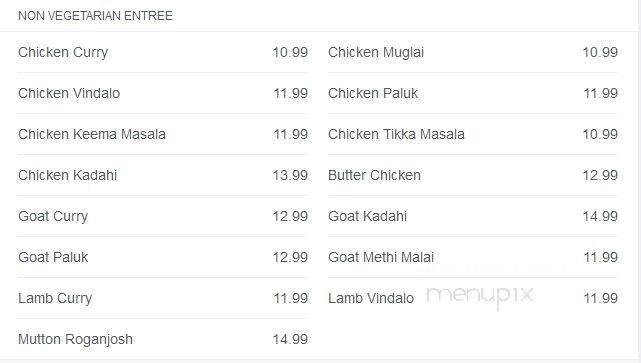641x363 pixels.
Task: Click the NON VEGETARIAN ENTREE section header
Action: pos(95,16)
